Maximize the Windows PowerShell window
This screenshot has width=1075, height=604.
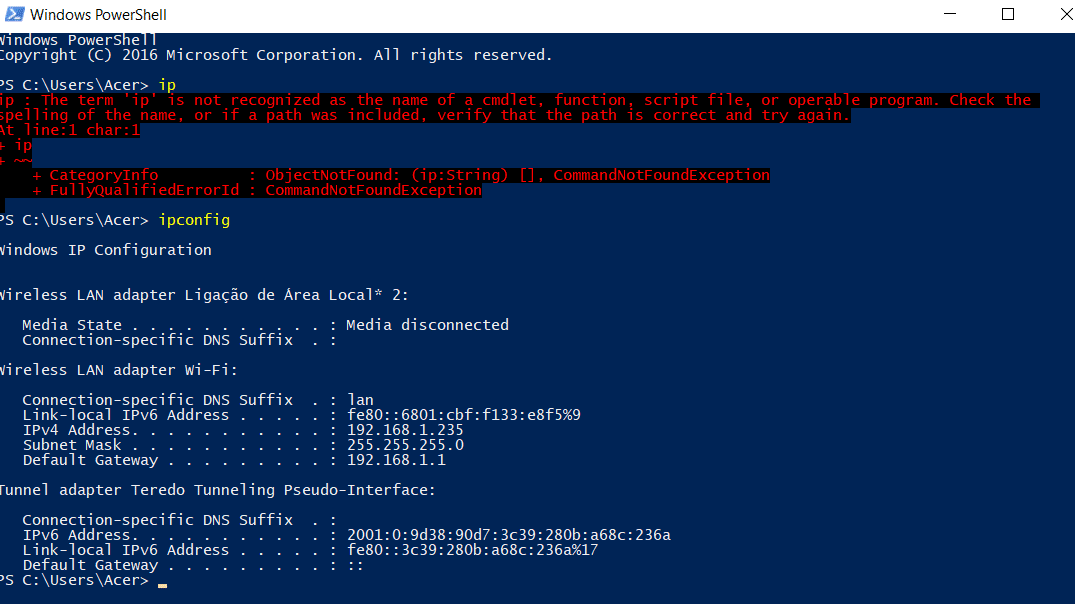[1008, 15]
